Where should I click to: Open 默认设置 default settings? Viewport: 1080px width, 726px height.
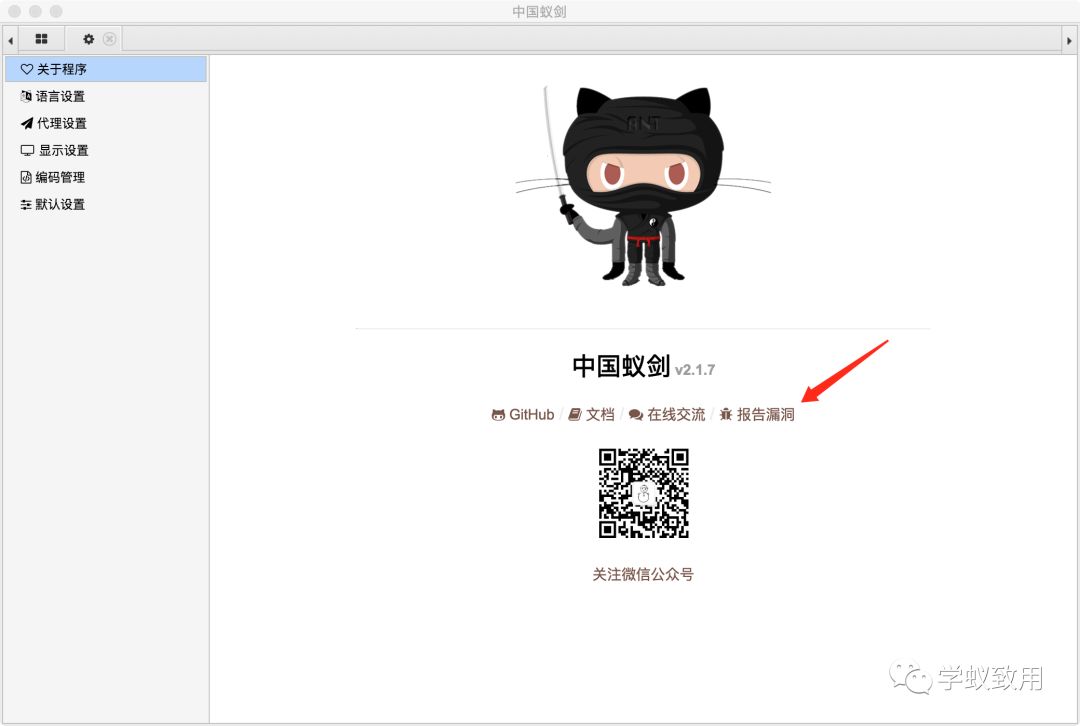(x=105, y=204)
